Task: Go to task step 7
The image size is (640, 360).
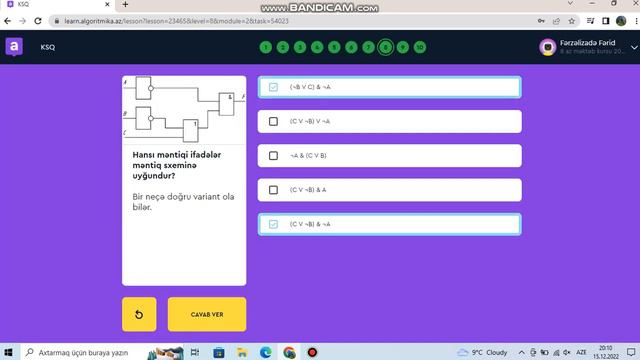Action: 369,47
